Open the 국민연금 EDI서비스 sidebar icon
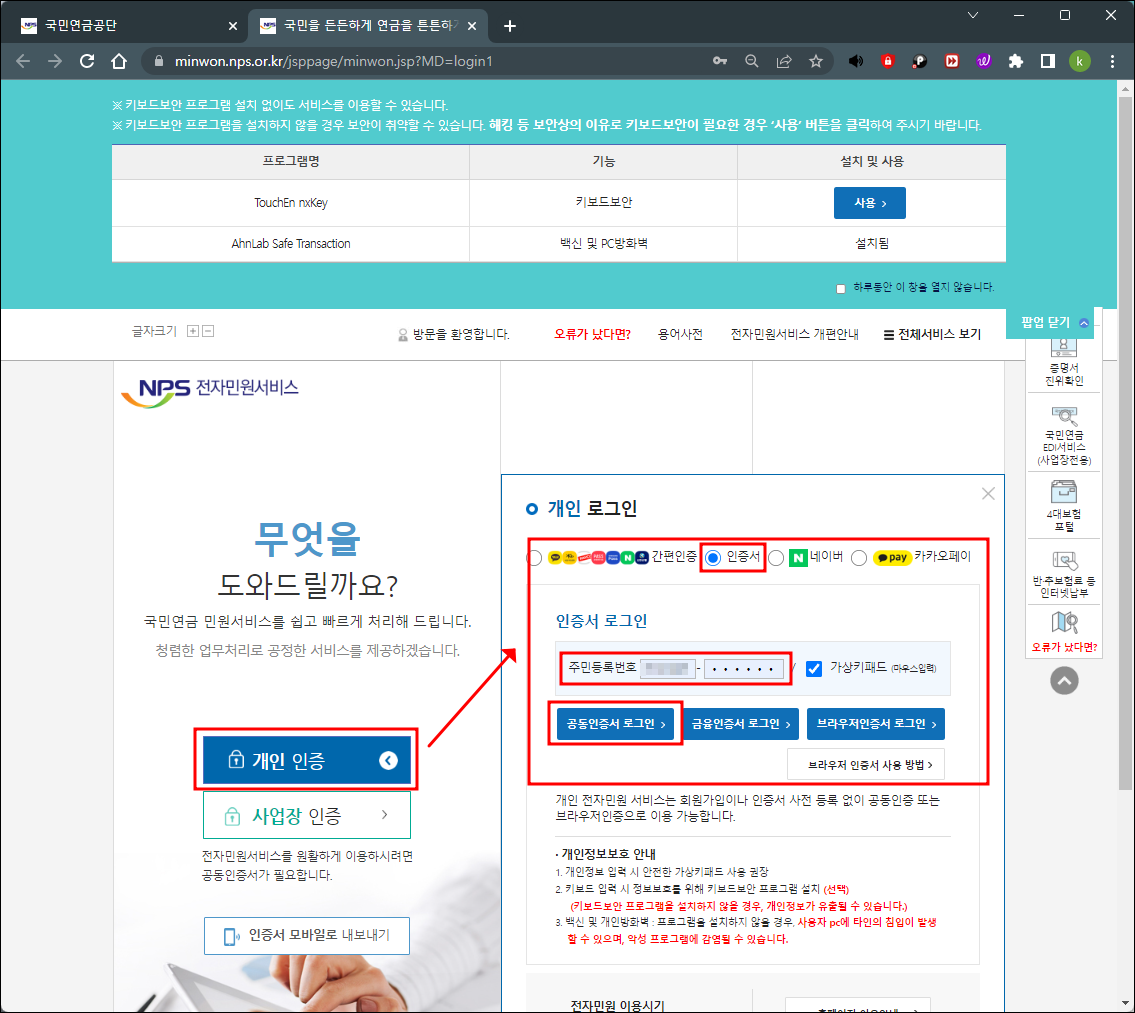This screenshot has height=1013, width=1135. pyautogui.click(x=1064, y=432)
